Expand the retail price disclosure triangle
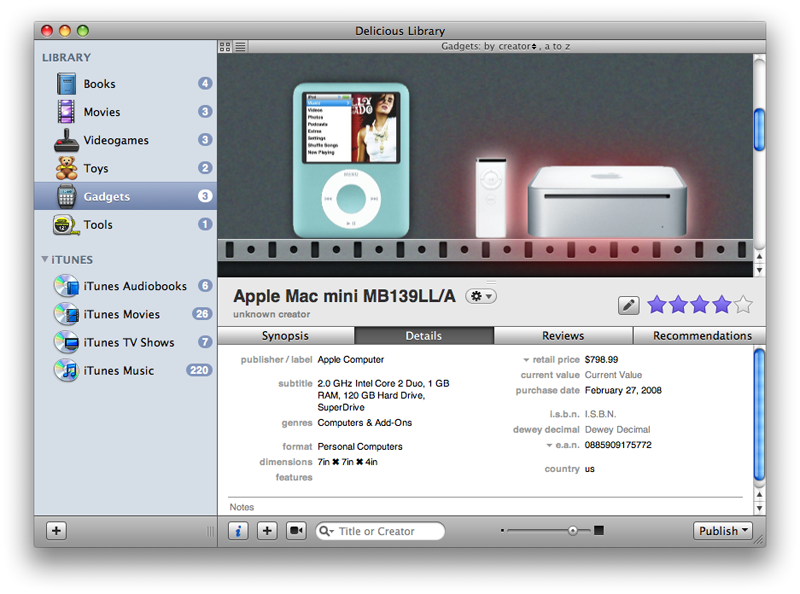Viewport: 800px width, 594px height. [x=526, y=360]
